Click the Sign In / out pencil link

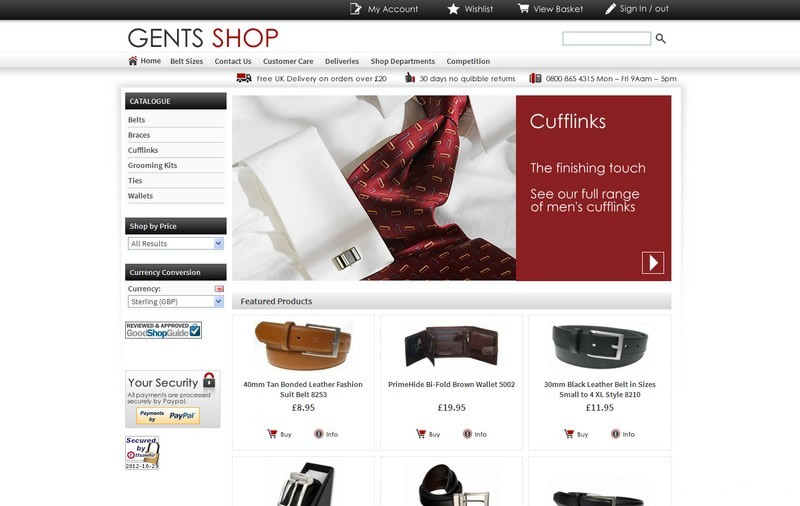[x=636, y=9]
